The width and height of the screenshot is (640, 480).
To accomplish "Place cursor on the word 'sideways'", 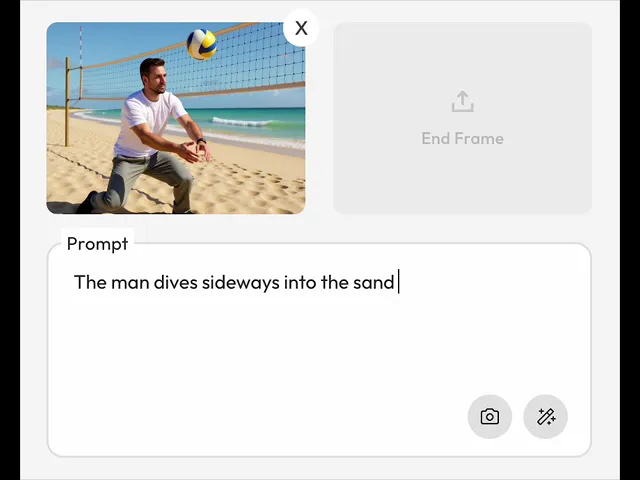I will [x=240, y=282].
